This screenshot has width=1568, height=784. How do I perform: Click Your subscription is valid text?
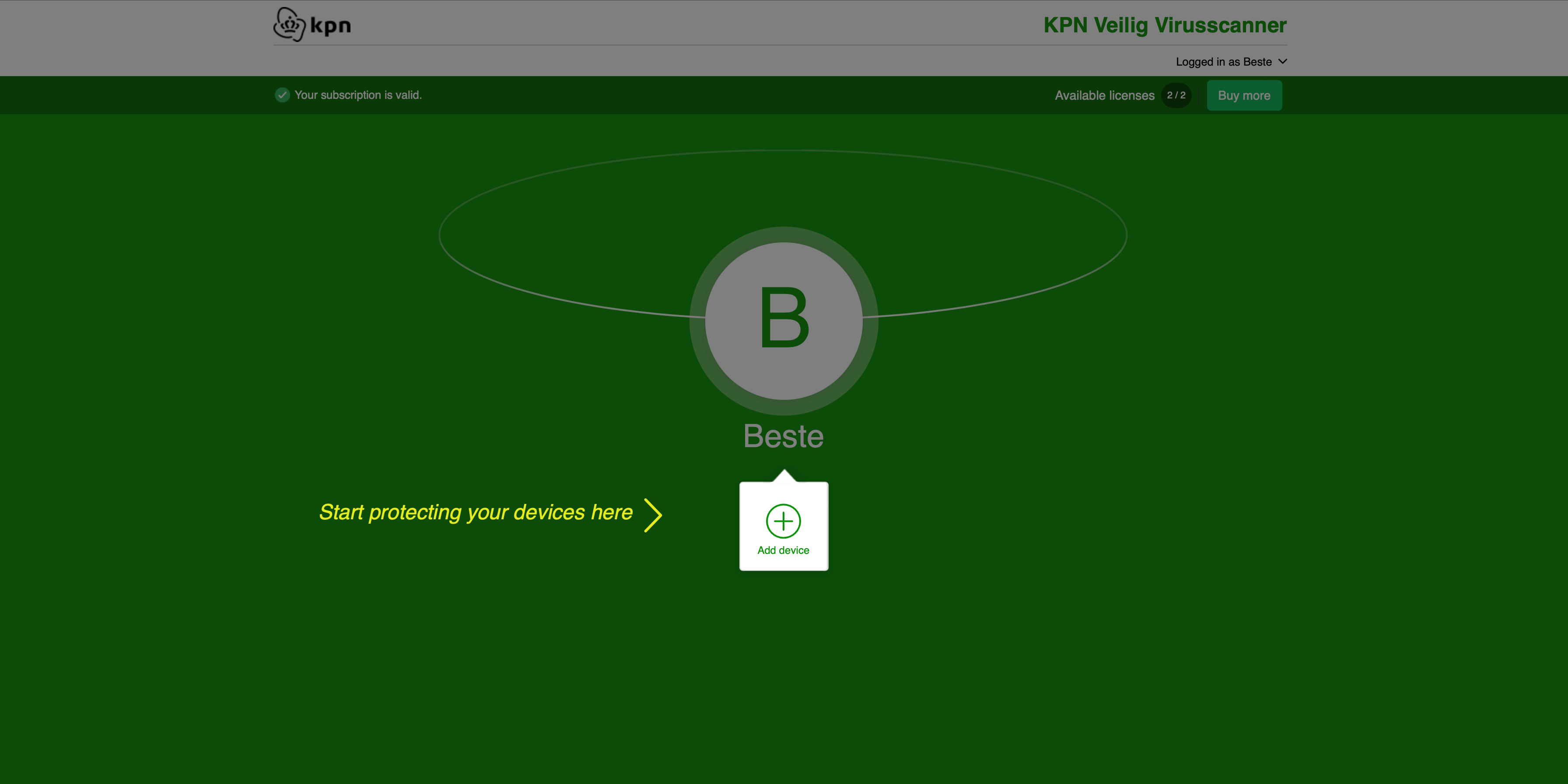click(x=358, y=95)
